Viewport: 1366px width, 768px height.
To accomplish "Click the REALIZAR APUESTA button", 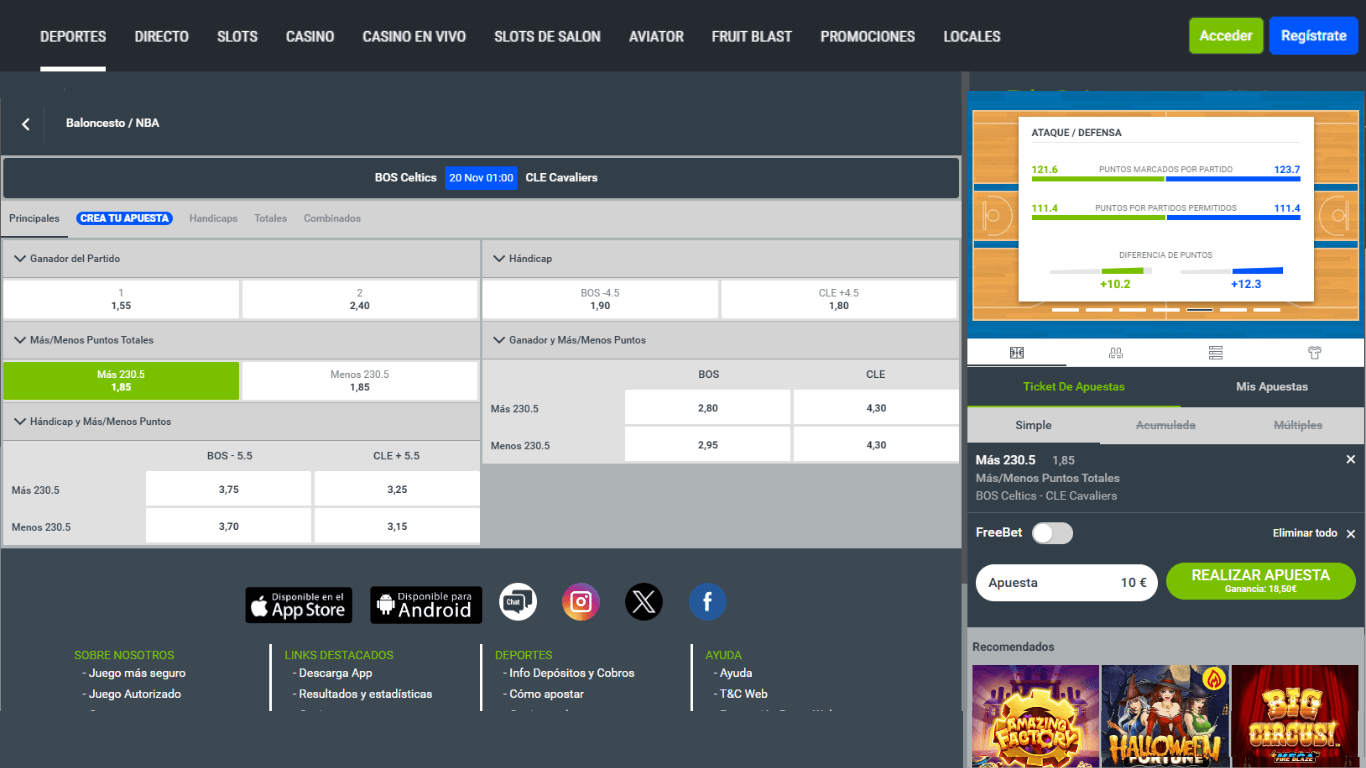I will click(1261, 581).
